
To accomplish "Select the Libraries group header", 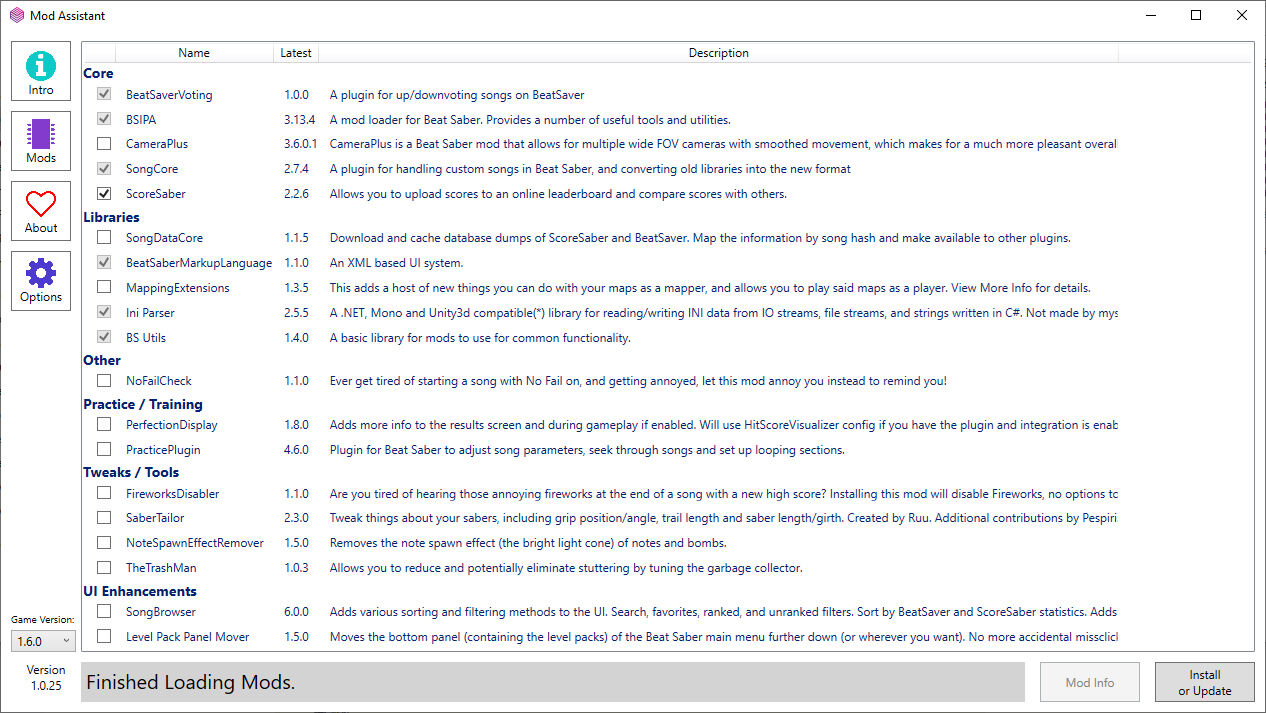I will tap(111, 217).
